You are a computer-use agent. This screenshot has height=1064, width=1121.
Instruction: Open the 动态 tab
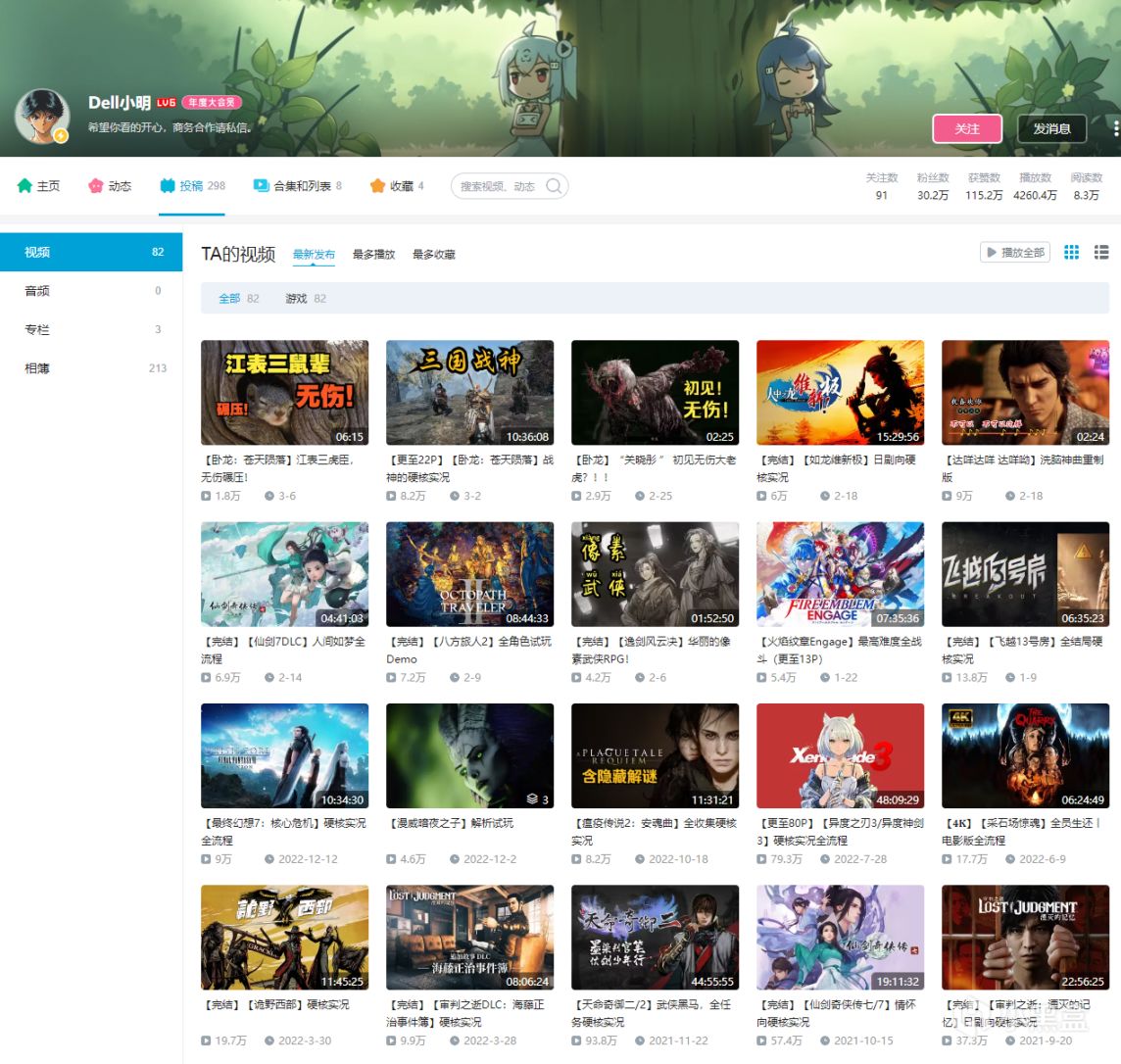[x=110, y=186]
